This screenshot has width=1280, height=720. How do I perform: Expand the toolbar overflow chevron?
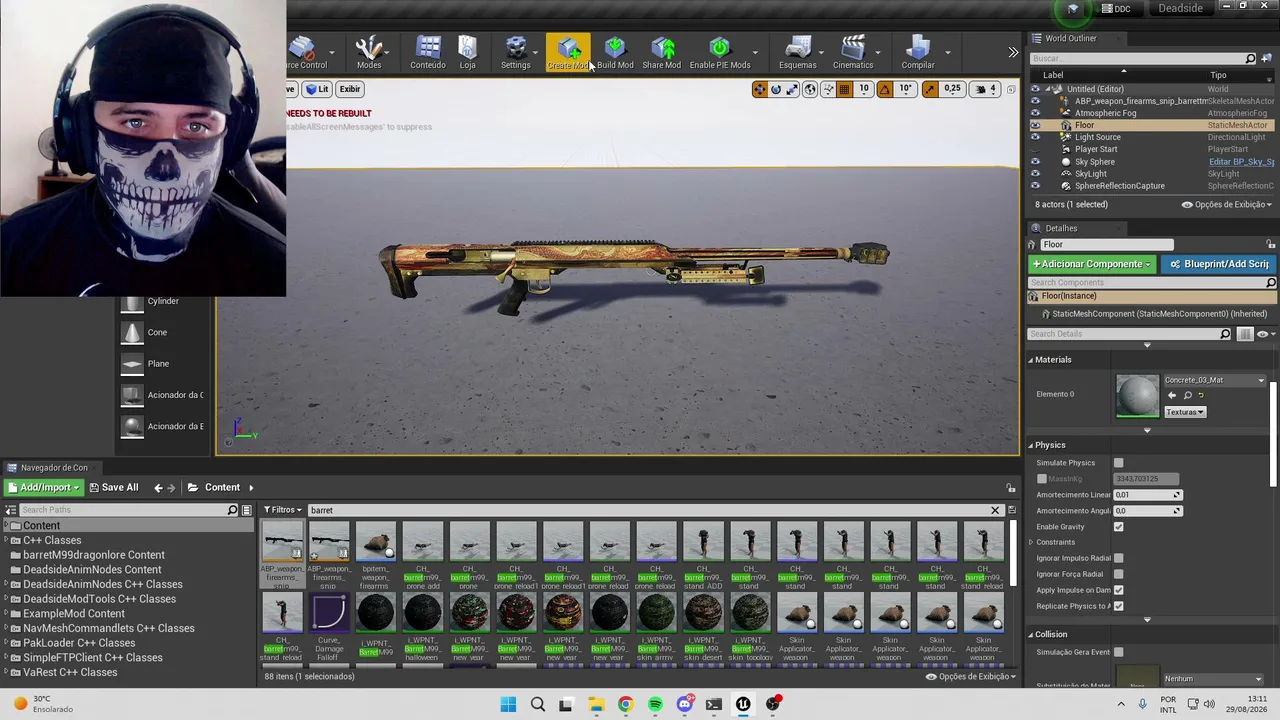[x=1013, y=52]
